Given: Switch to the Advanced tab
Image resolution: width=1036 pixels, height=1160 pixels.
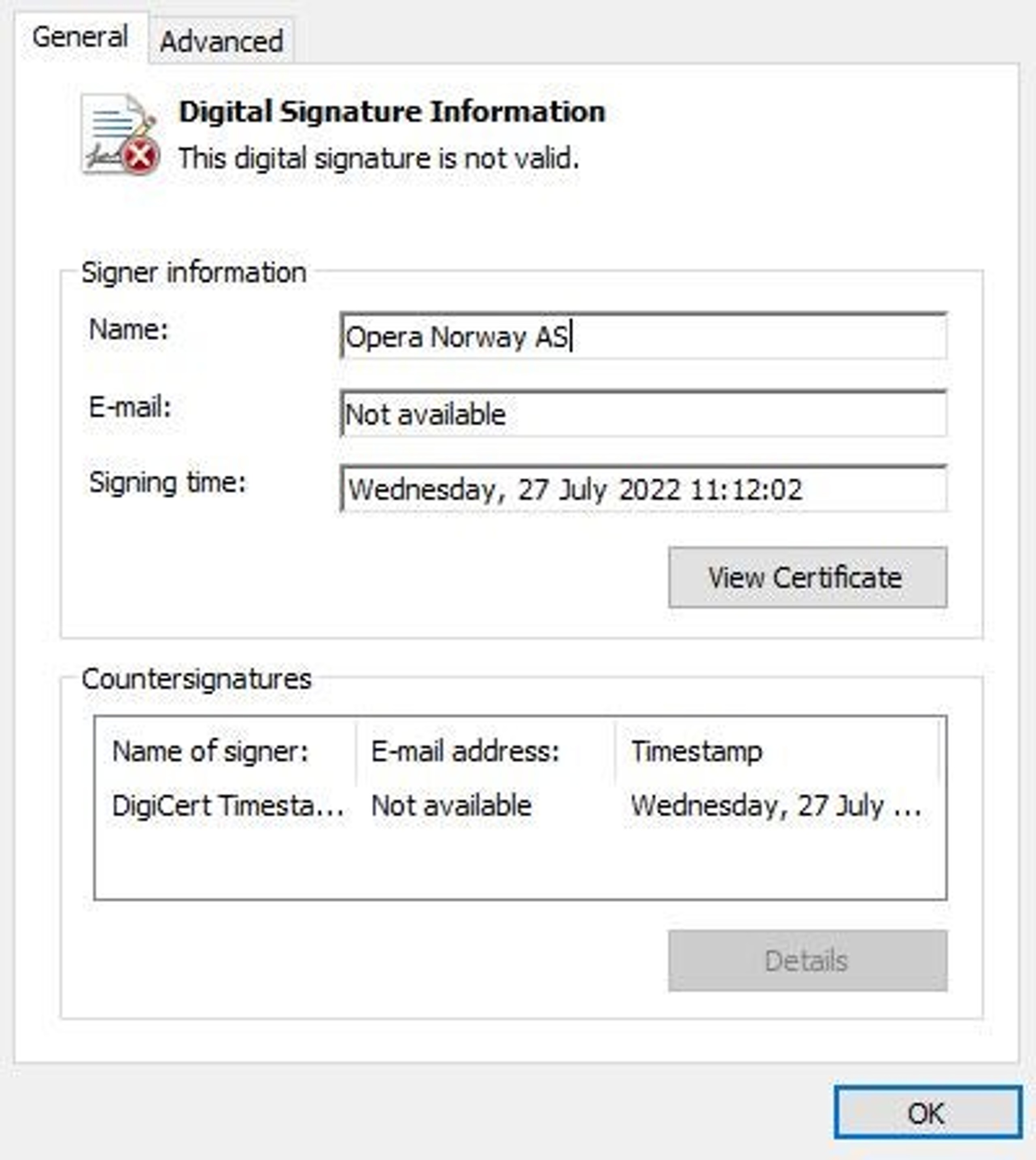Looking at the screenshot, I should pos(221,41).
